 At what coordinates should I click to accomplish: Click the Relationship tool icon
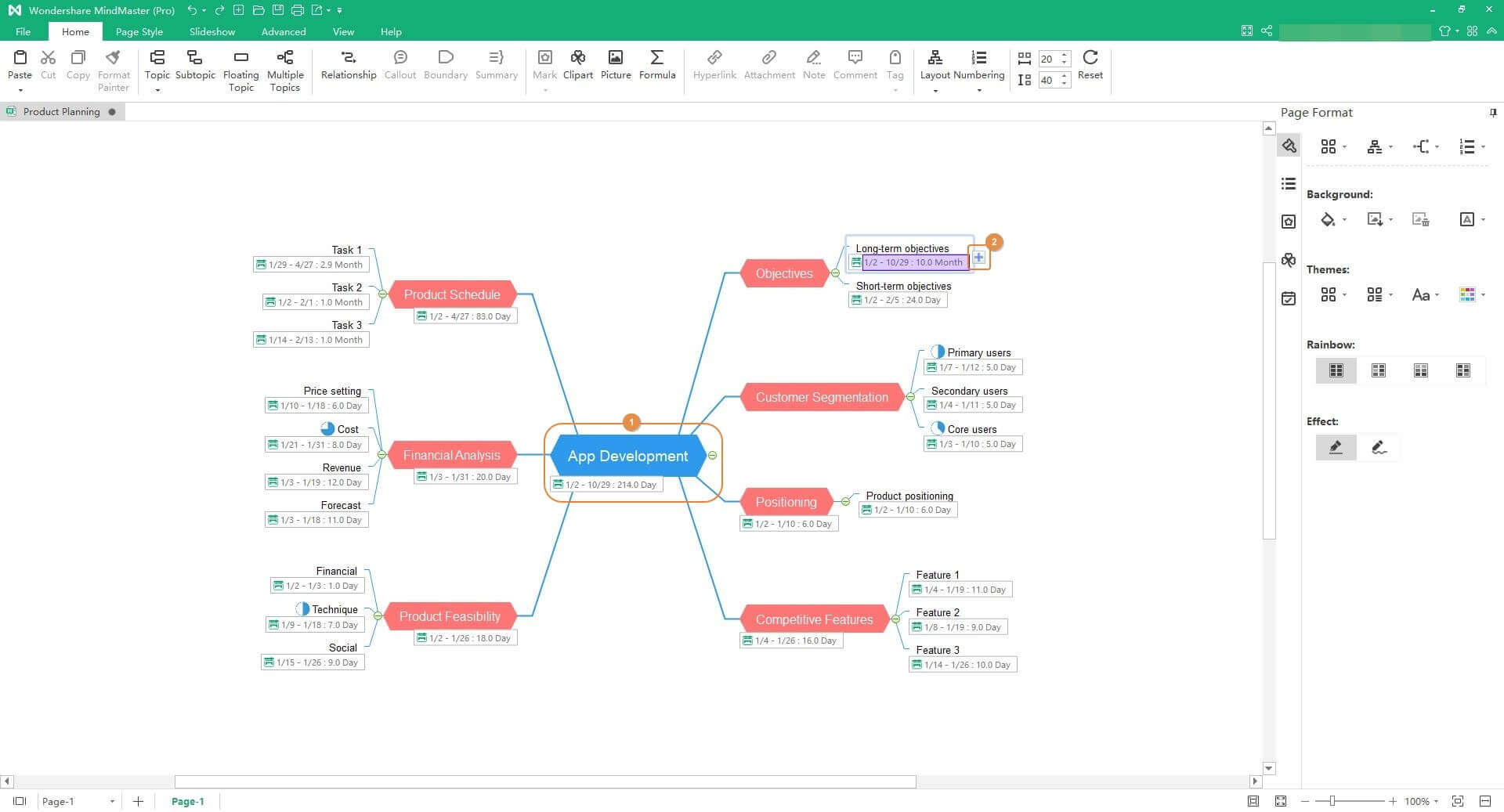point(348,58)
